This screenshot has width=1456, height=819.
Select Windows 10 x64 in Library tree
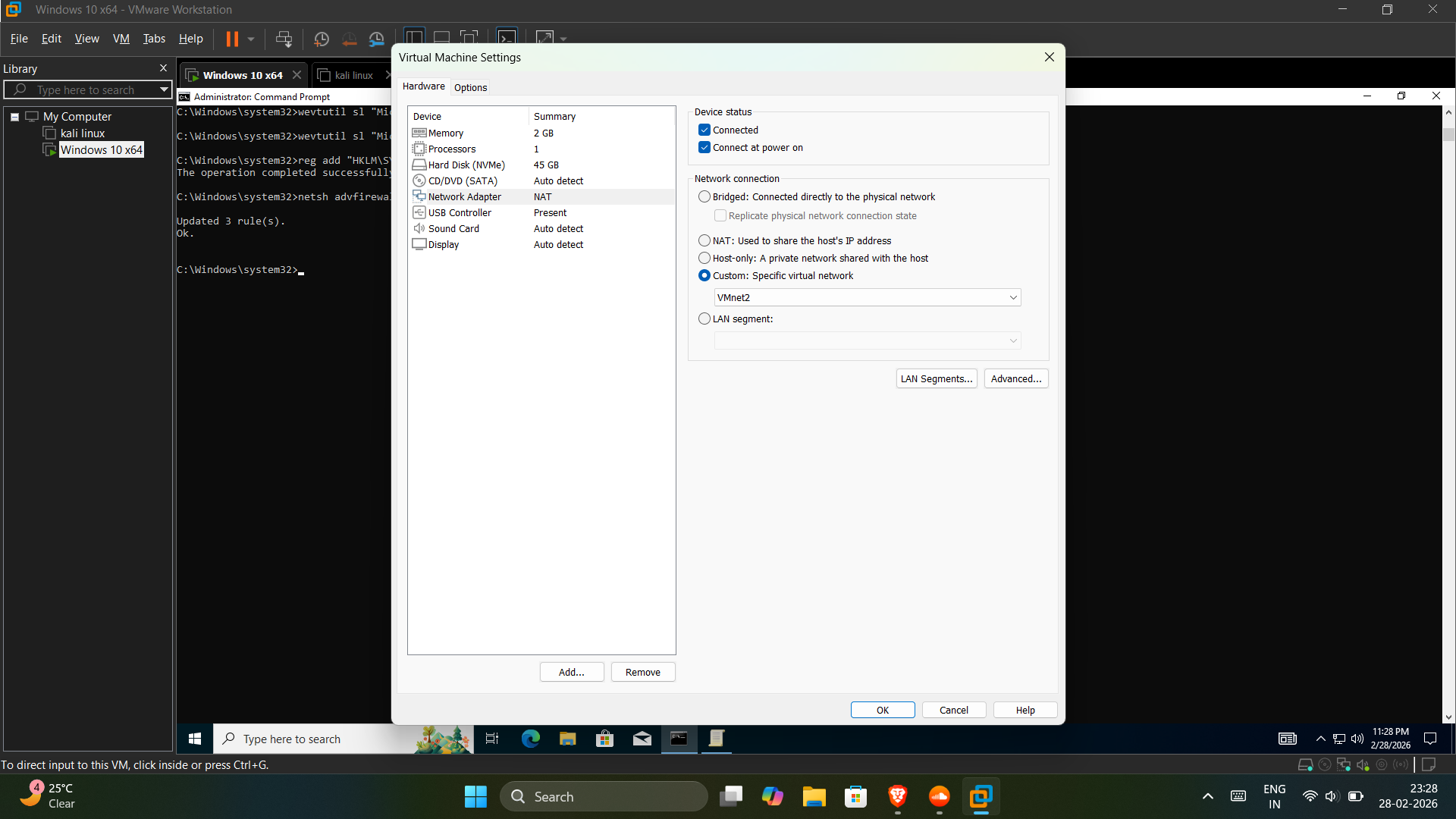pyautogui.click(x=102, y=150)
